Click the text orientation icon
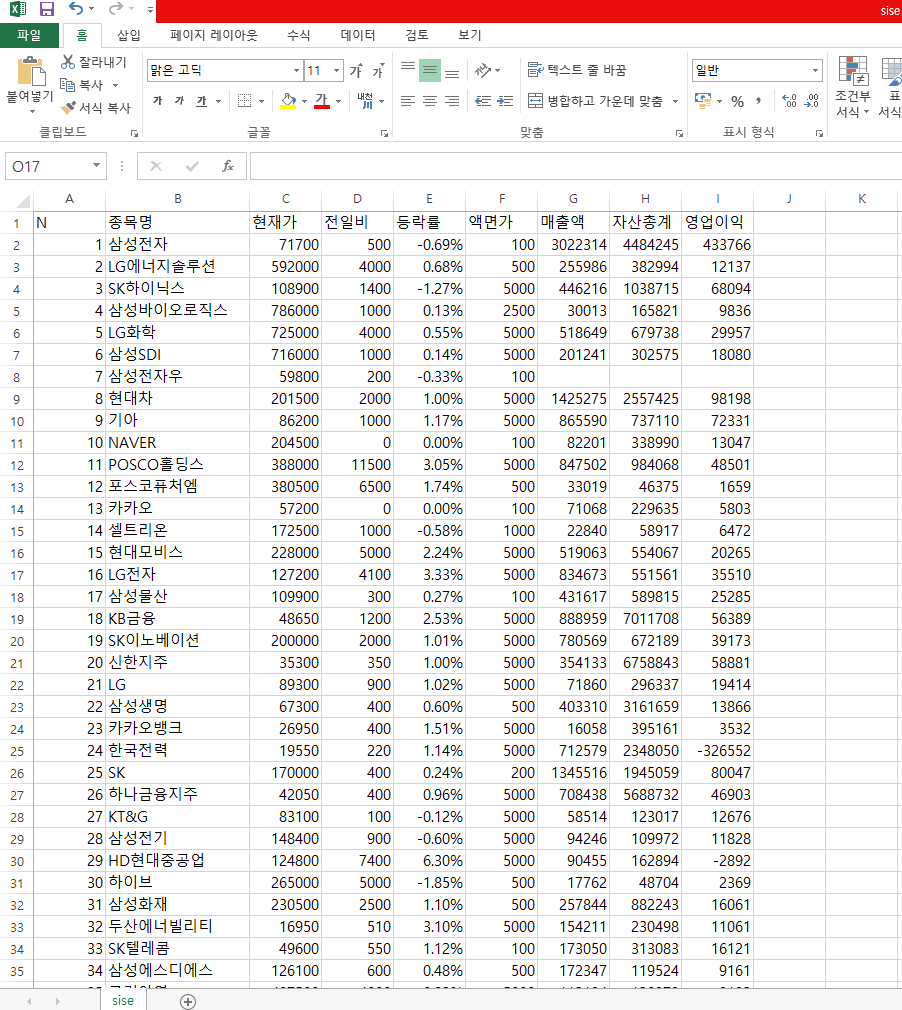 tap(483, 70)
